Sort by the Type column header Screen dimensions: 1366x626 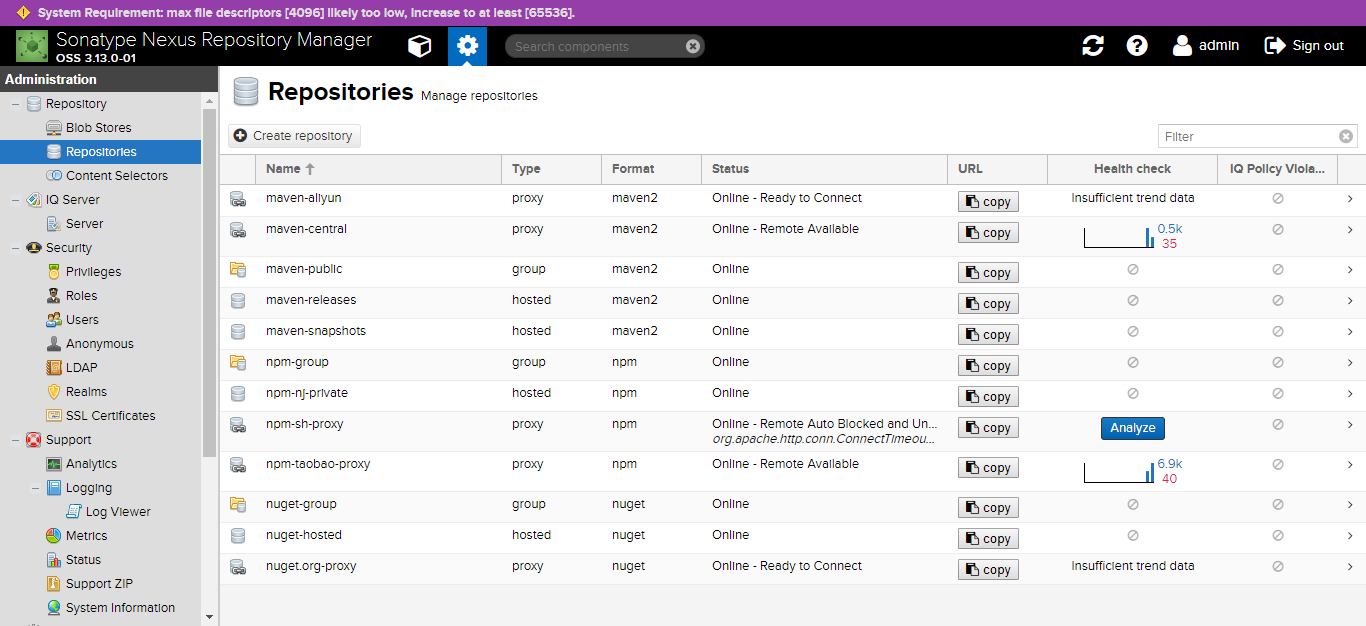(x=551, y=169)
